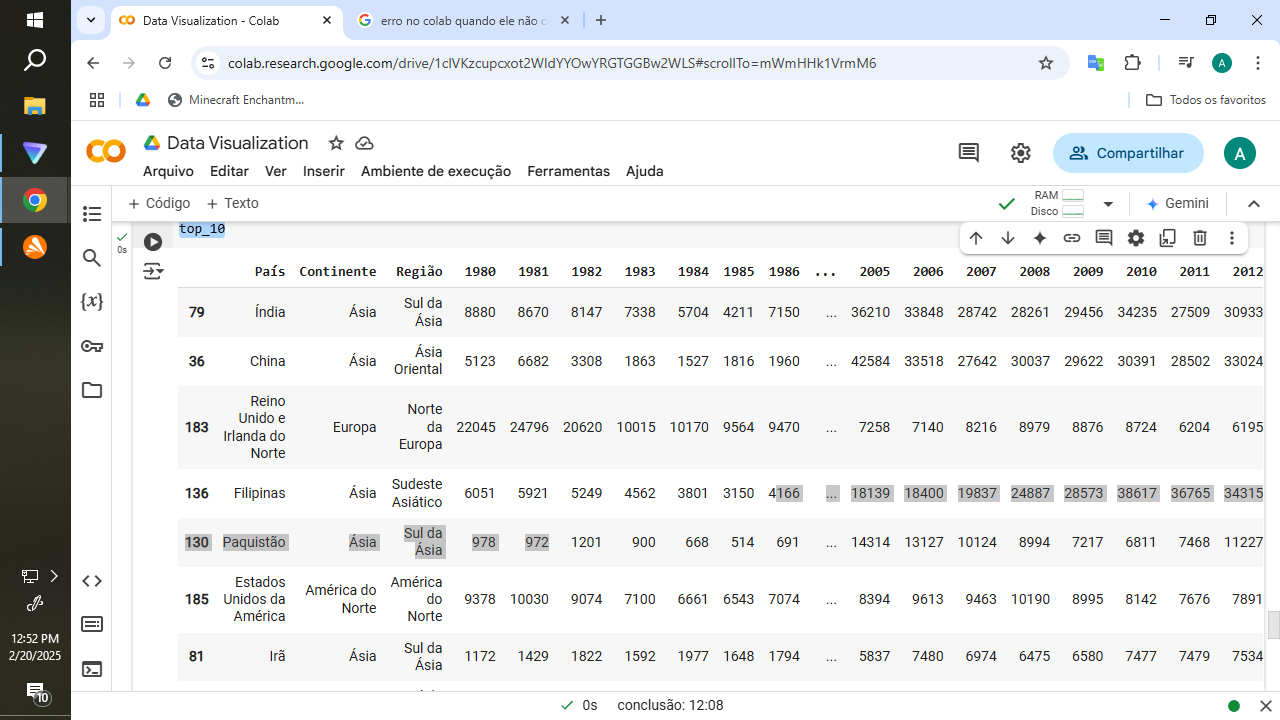Click the País column header
Image resolution: width=1280 pixels, height=720 pixels.
(x=270, y=271)
